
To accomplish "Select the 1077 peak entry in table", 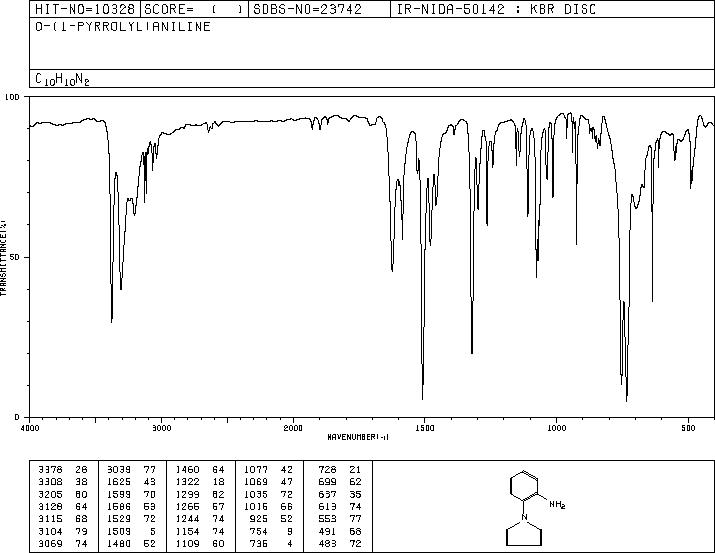I will coord(269,469).
